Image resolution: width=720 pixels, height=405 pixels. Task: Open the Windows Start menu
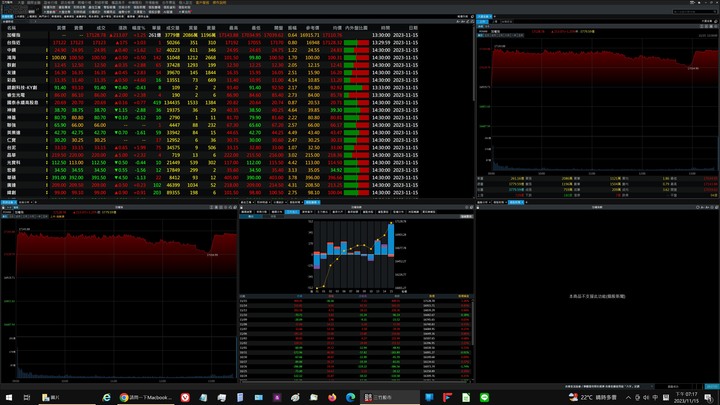pos(9,397)
